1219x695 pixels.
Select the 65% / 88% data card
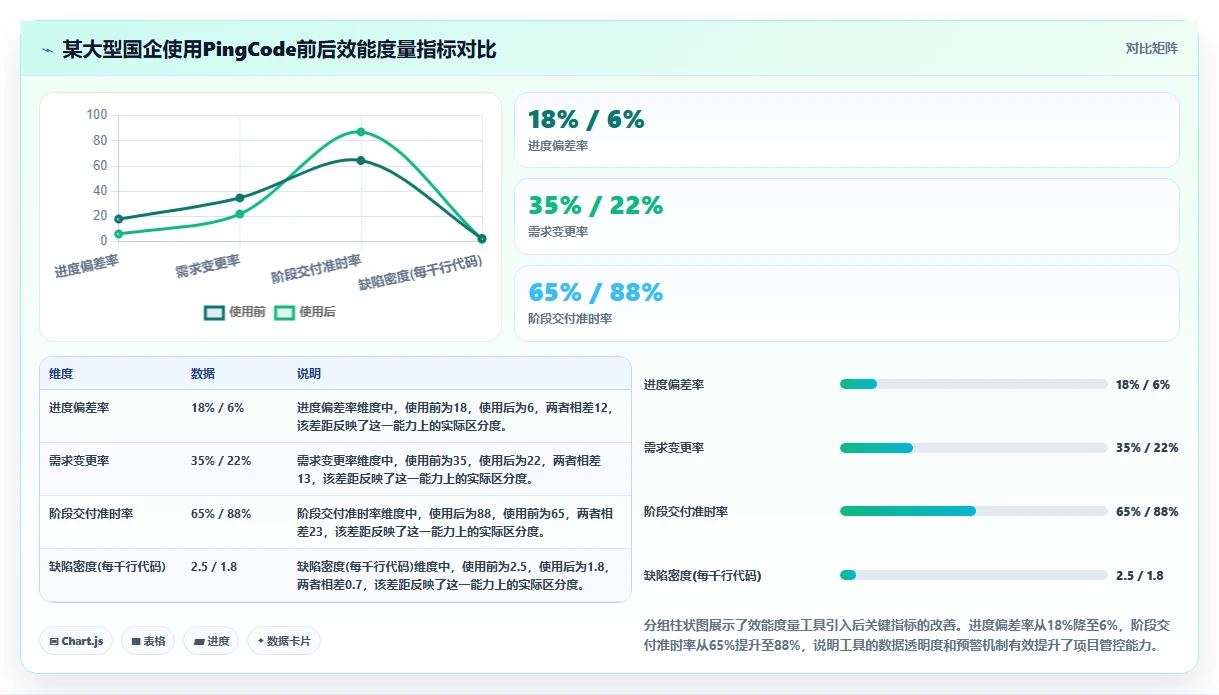point(846,303)
